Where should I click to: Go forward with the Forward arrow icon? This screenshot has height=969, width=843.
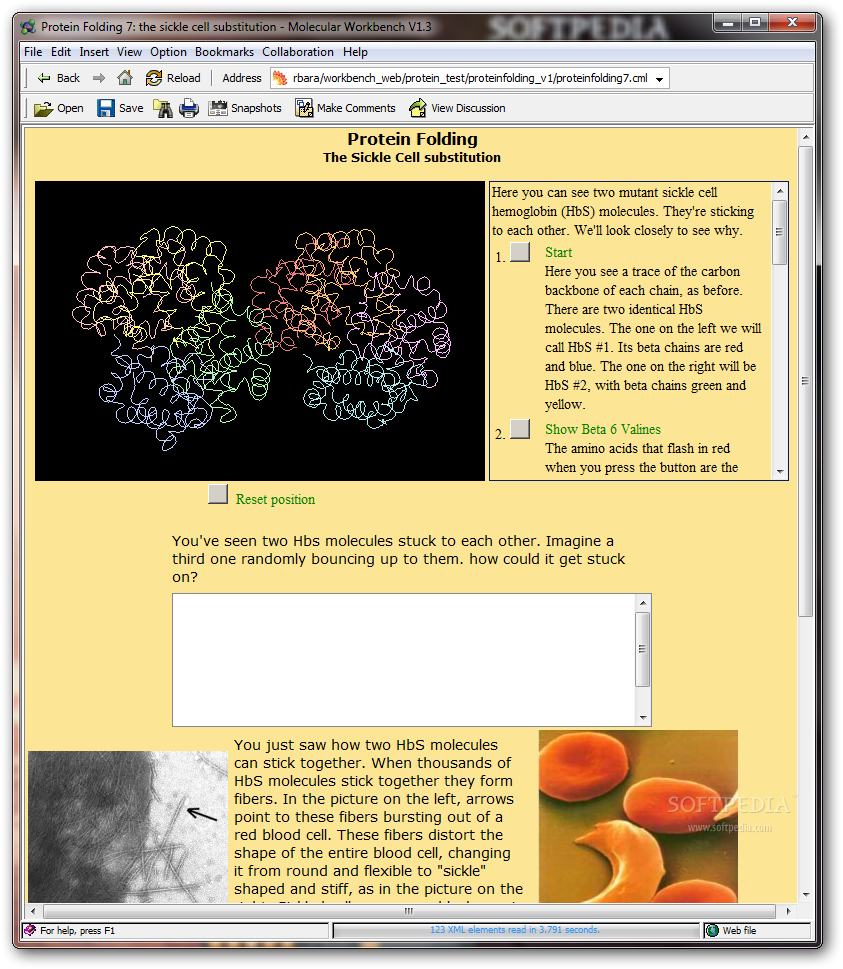coord(99,78)
